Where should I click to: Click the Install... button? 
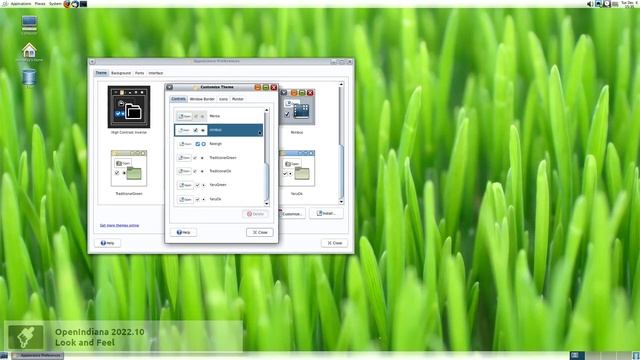[x=326, y=213]
